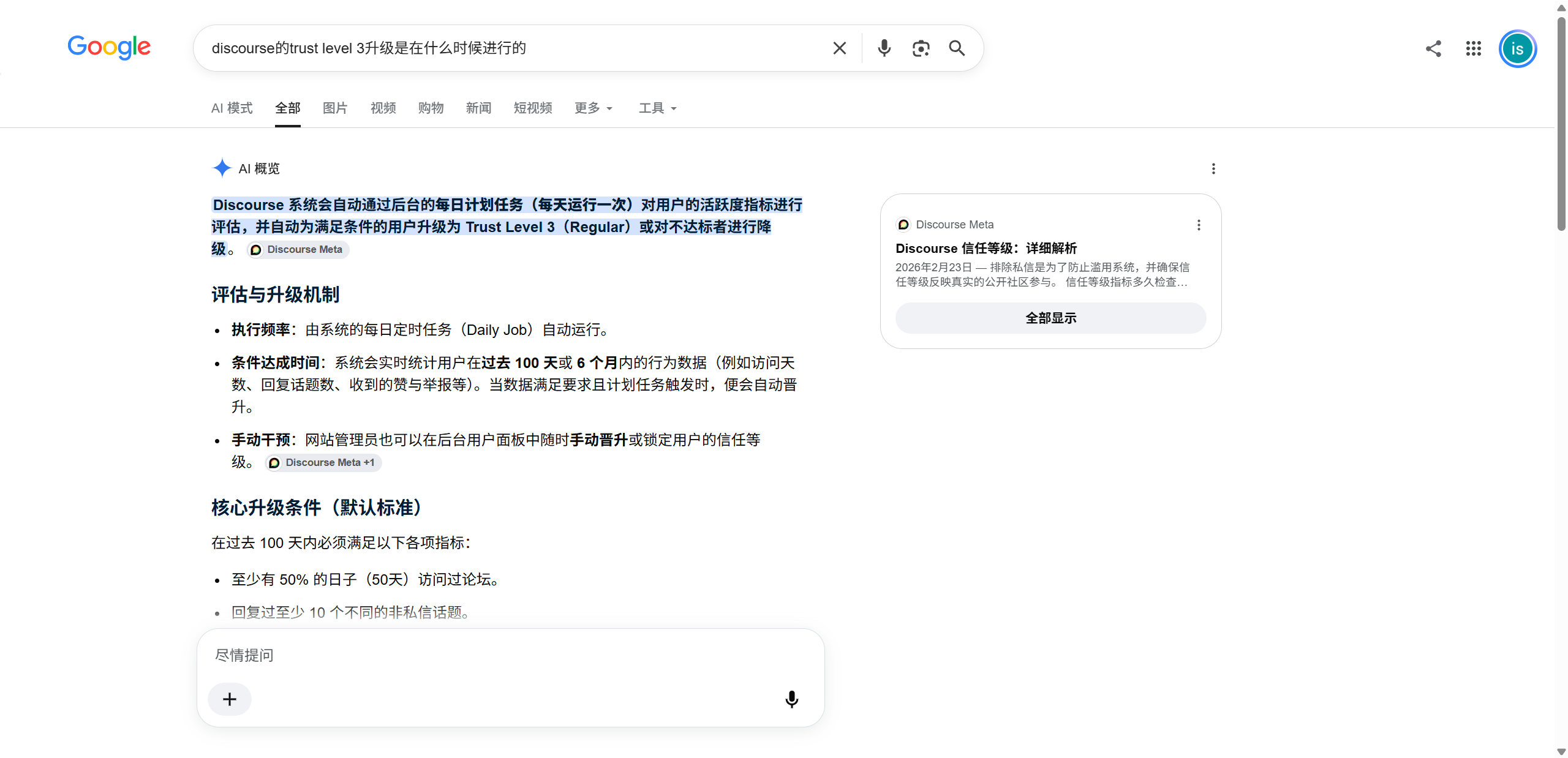Open AI overview three-dot options menu
Screen dimensions: 1568x758
(1213, 168)
